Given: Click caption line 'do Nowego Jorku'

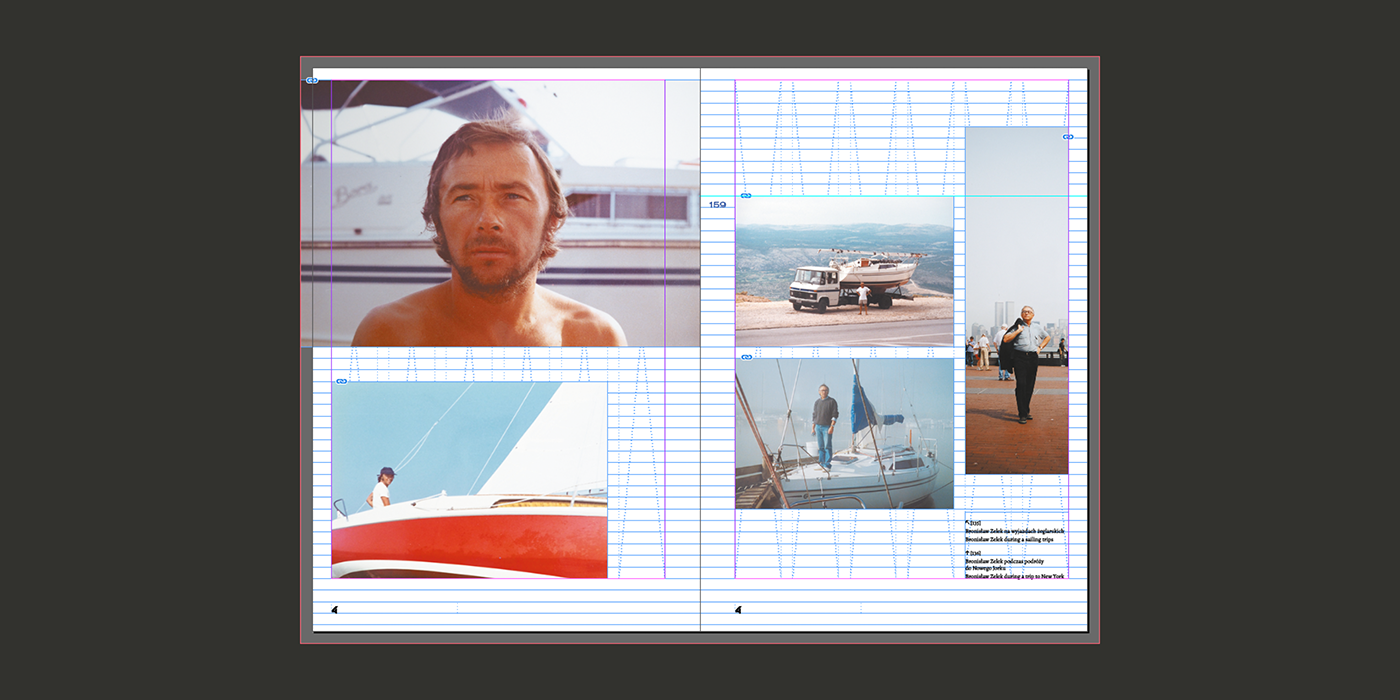Looking at the screenshot, I should coord(987,569).
